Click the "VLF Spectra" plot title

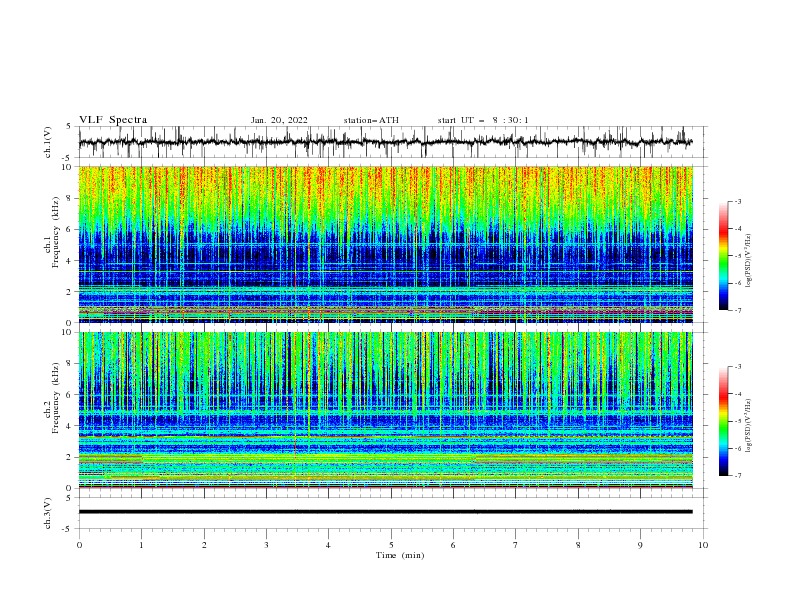coord(113,120)
